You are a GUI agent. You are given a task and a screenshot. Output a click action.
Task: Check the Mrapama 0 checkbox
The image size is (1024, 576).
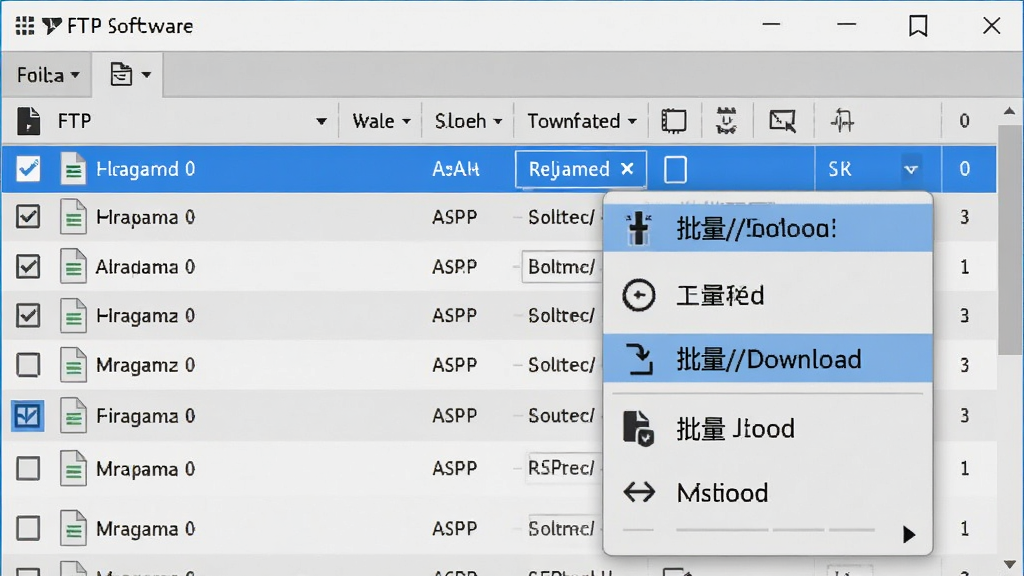pos(28,468)
